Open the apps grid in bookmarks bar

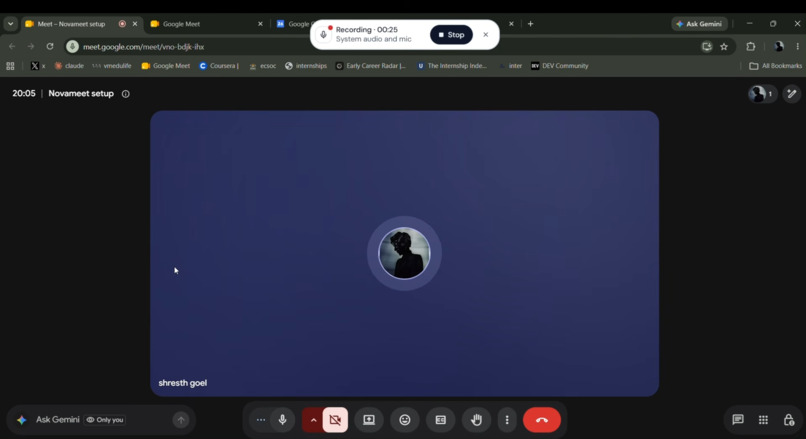tap(10, 66)
